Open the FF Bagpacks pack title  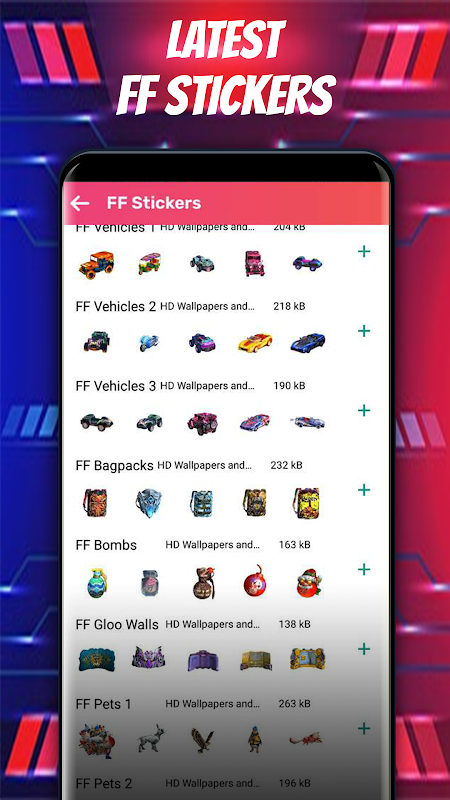click(114, 465)
